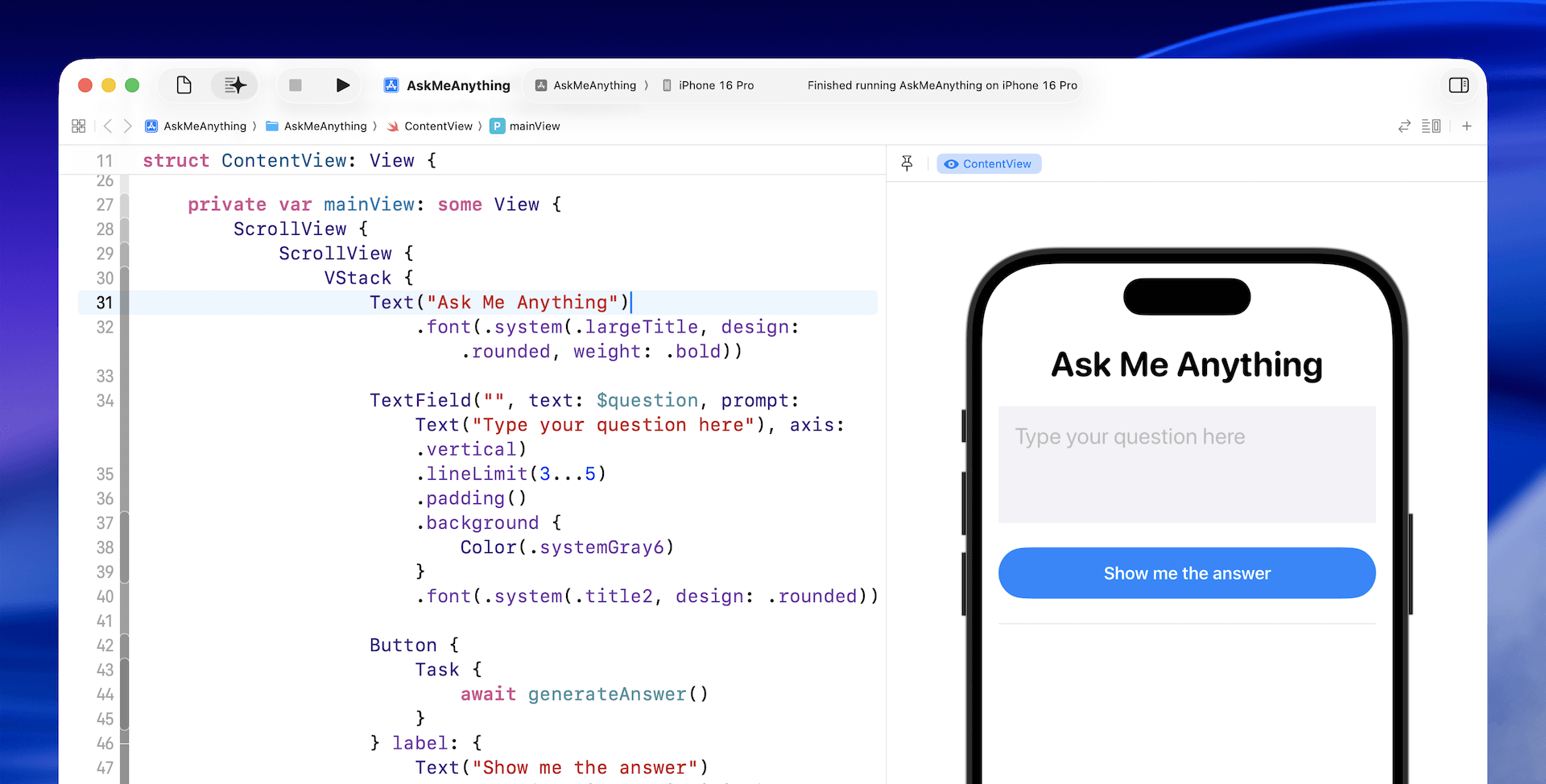Viewport: 1546px width, 784px height.
Task: Run the app with the play icon
Action: click(x=343, y=85)
